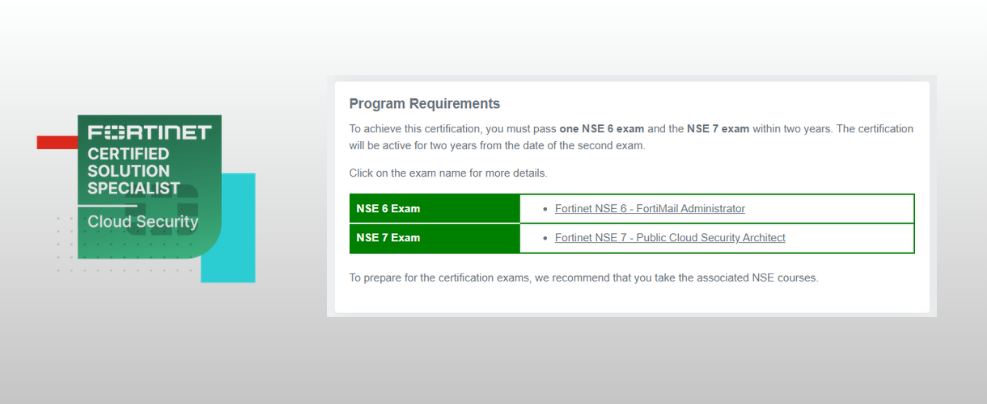Click the sentence recommending associated NSE courses
The image size is (987, 404).
583,277
